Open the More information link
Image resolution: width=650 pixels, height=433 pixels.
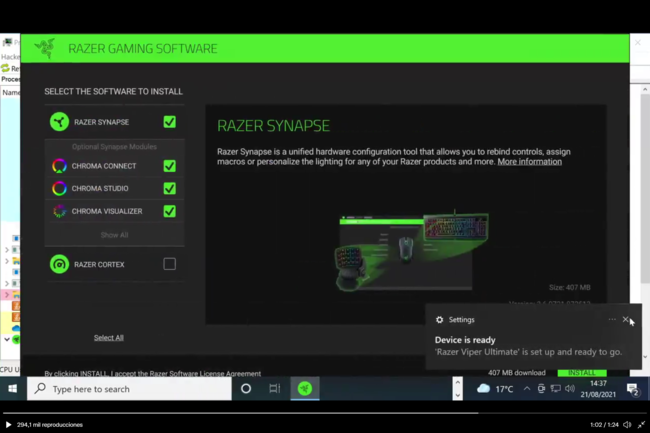[529, 162]
